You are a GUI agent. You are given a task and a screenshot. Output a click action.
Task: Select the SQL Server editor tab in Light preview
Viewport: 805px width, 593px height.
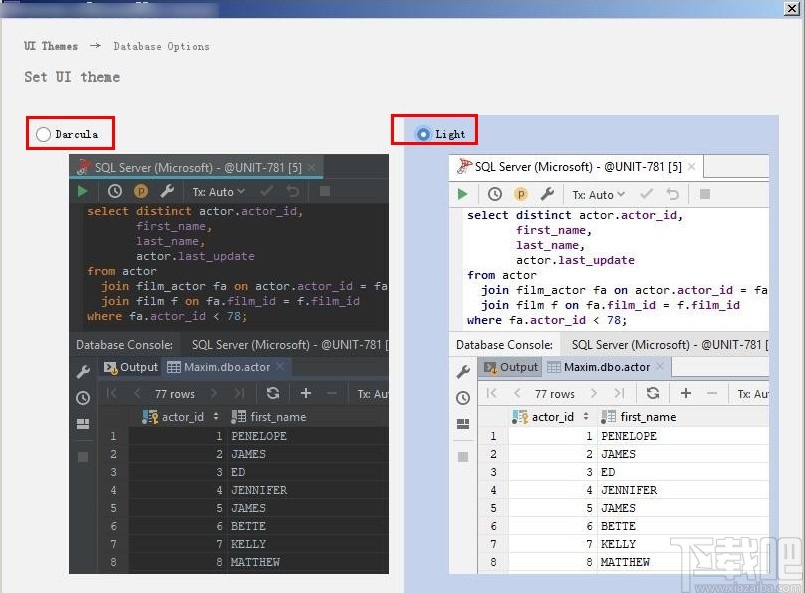[576, 167]
